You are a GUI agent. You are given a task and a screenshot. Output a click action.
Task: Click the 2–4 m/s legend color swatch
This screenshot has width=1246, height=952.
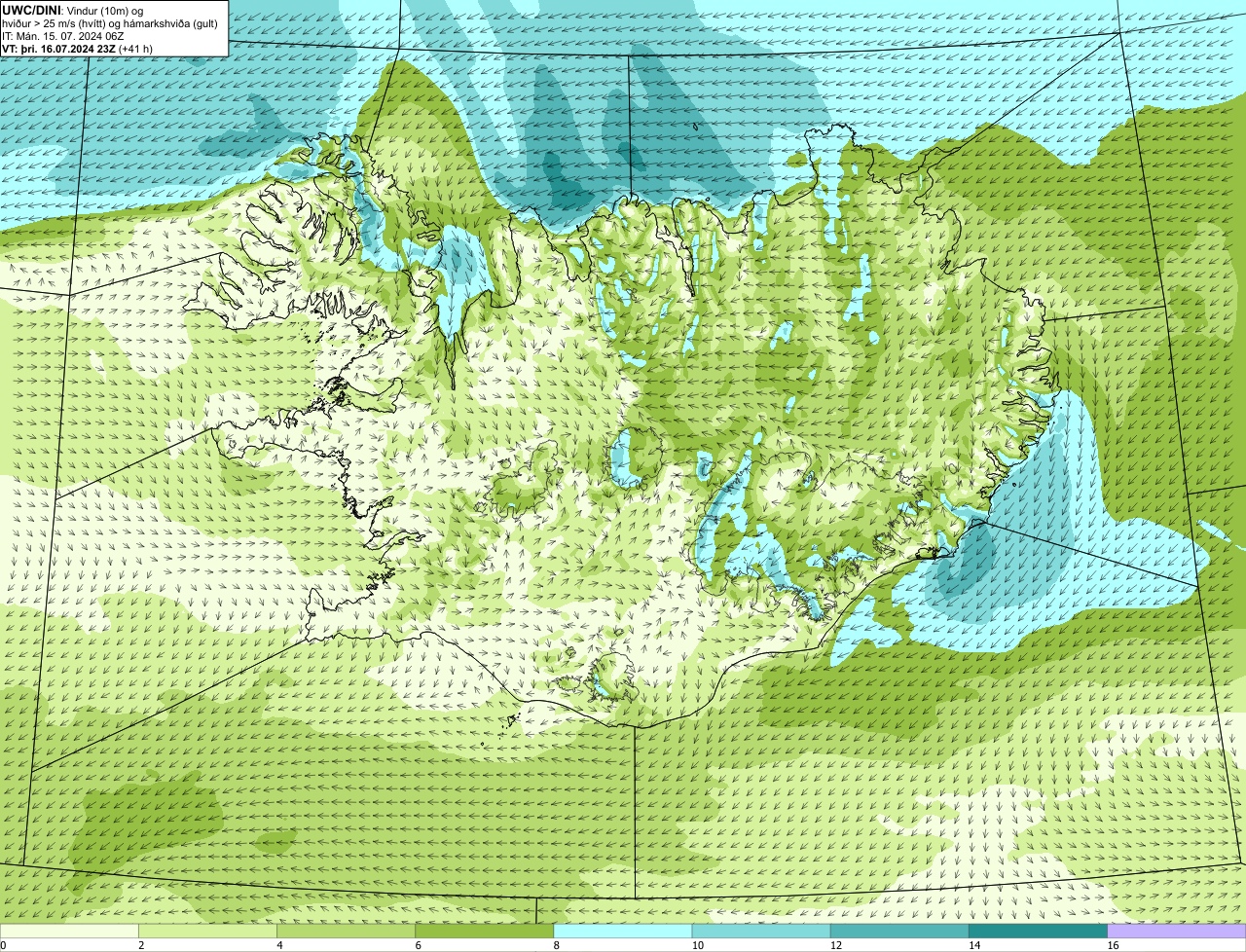(x=207, y=932)
